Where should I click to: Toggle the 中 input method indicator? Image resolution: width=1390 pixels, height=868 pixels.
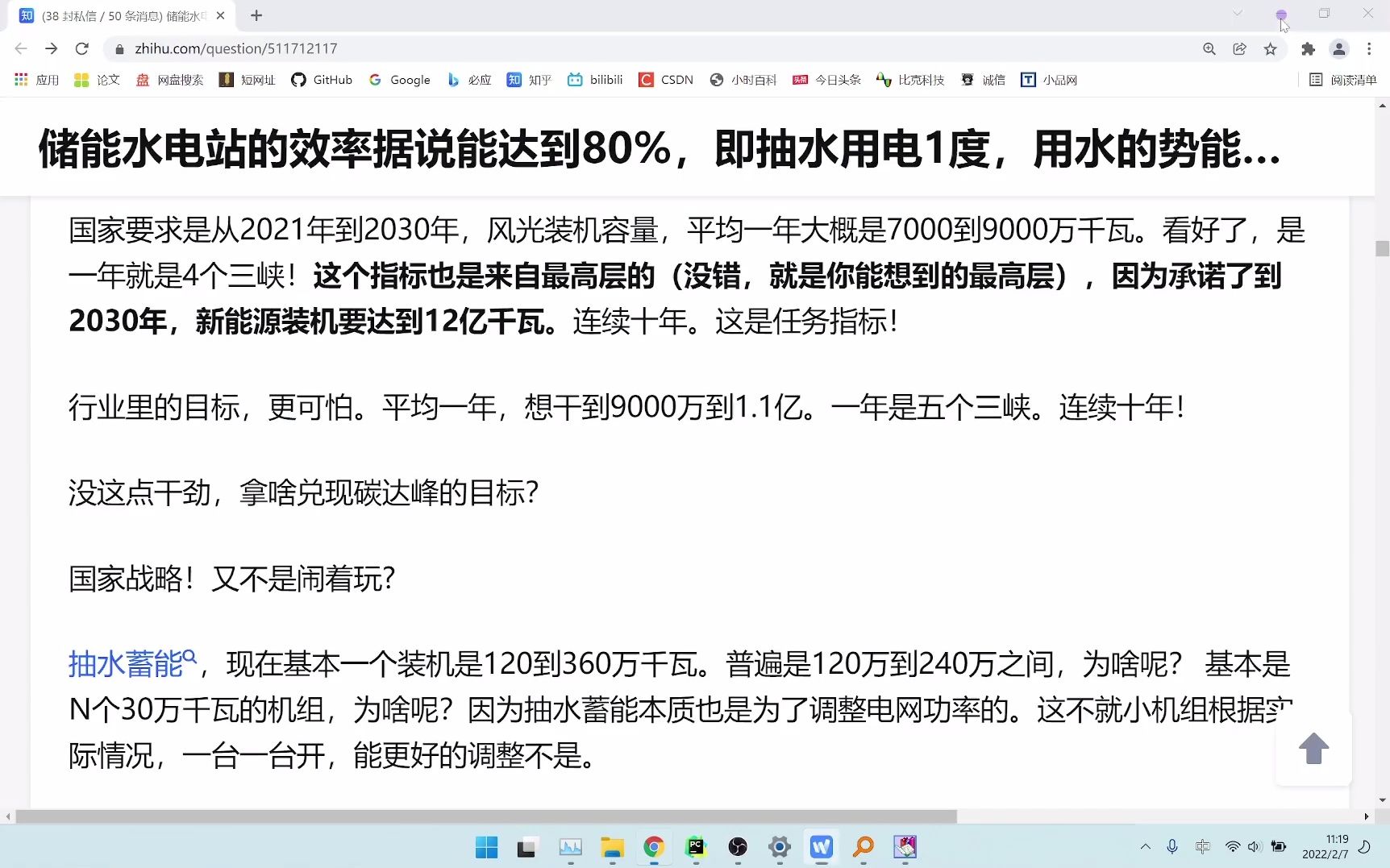point(1202,846)
